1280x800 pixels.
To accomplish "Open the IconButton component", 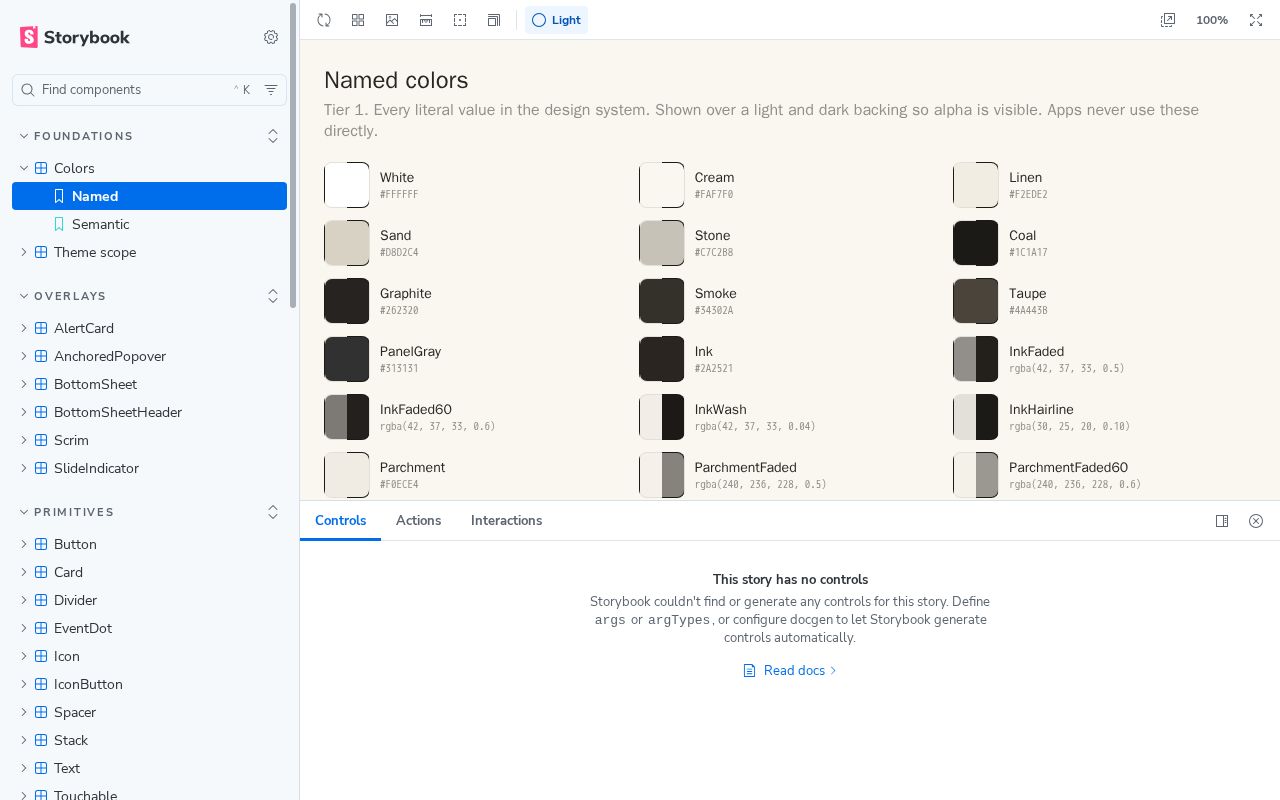I will click(149, 684).
